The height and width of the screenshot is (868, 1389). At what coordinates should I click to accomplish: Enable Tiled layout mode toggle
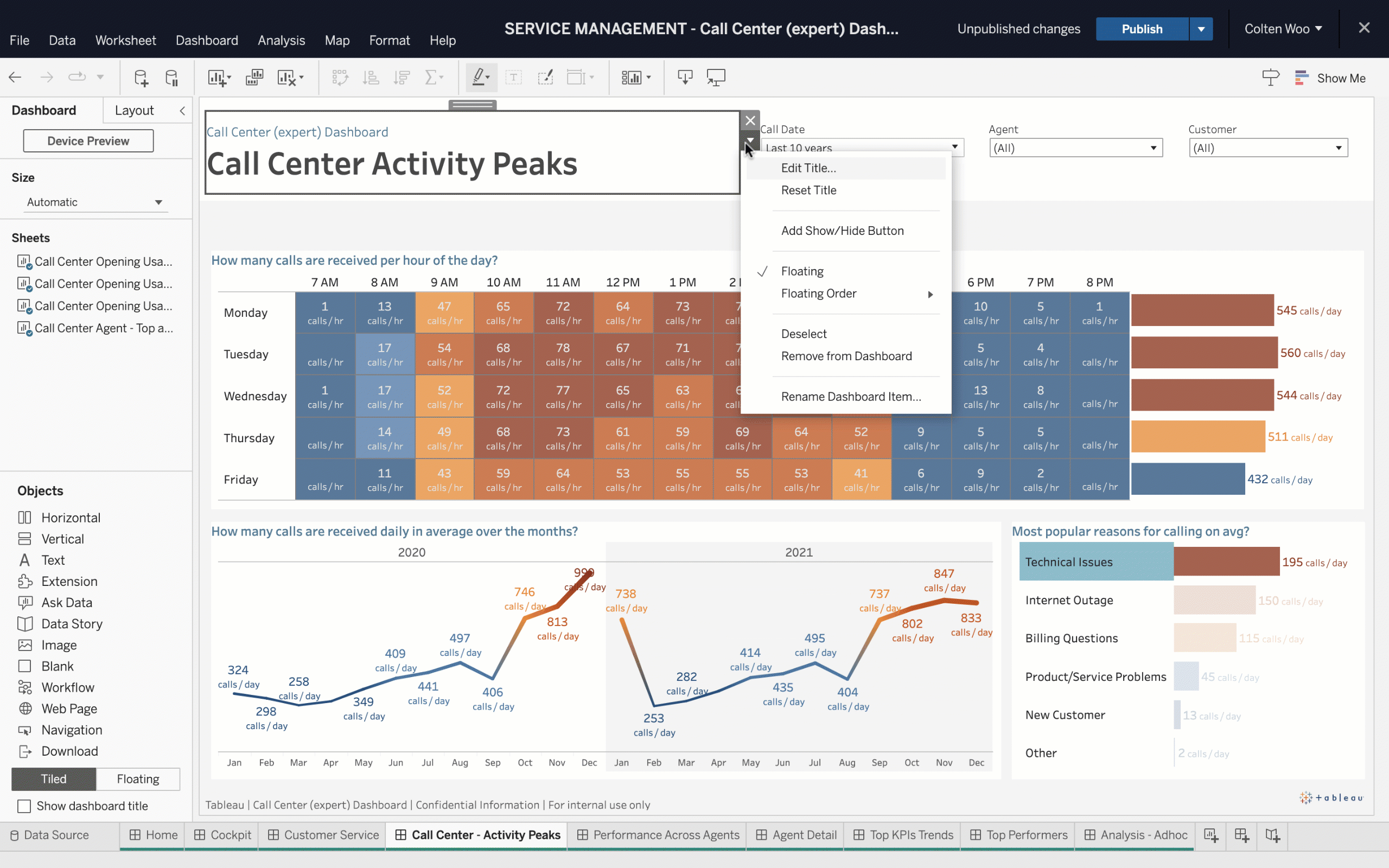pyautogui.click(x=54, y=778)
